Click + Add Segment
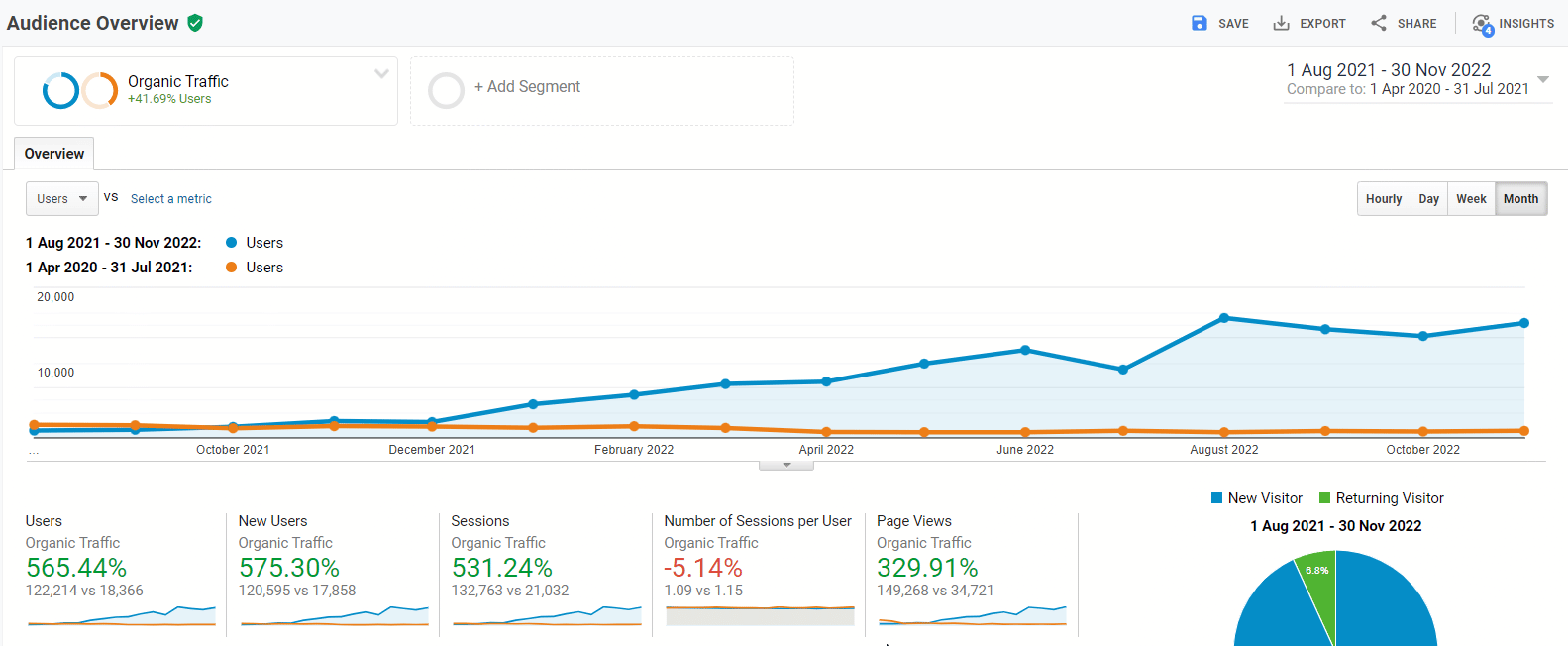Screen dimensions: 1568x646 click(x=527, y=87)
